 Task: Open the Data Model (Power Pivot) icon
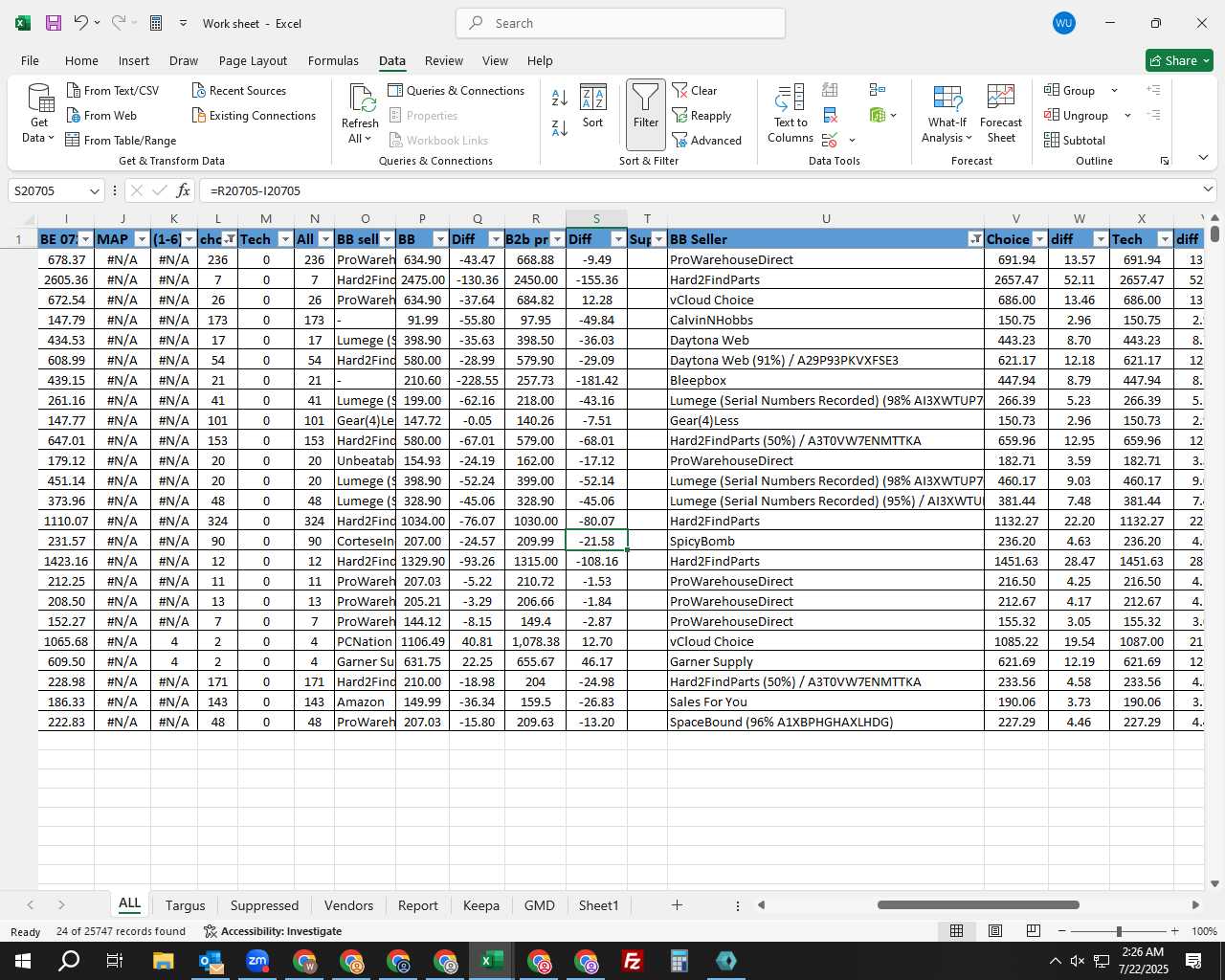878,115
